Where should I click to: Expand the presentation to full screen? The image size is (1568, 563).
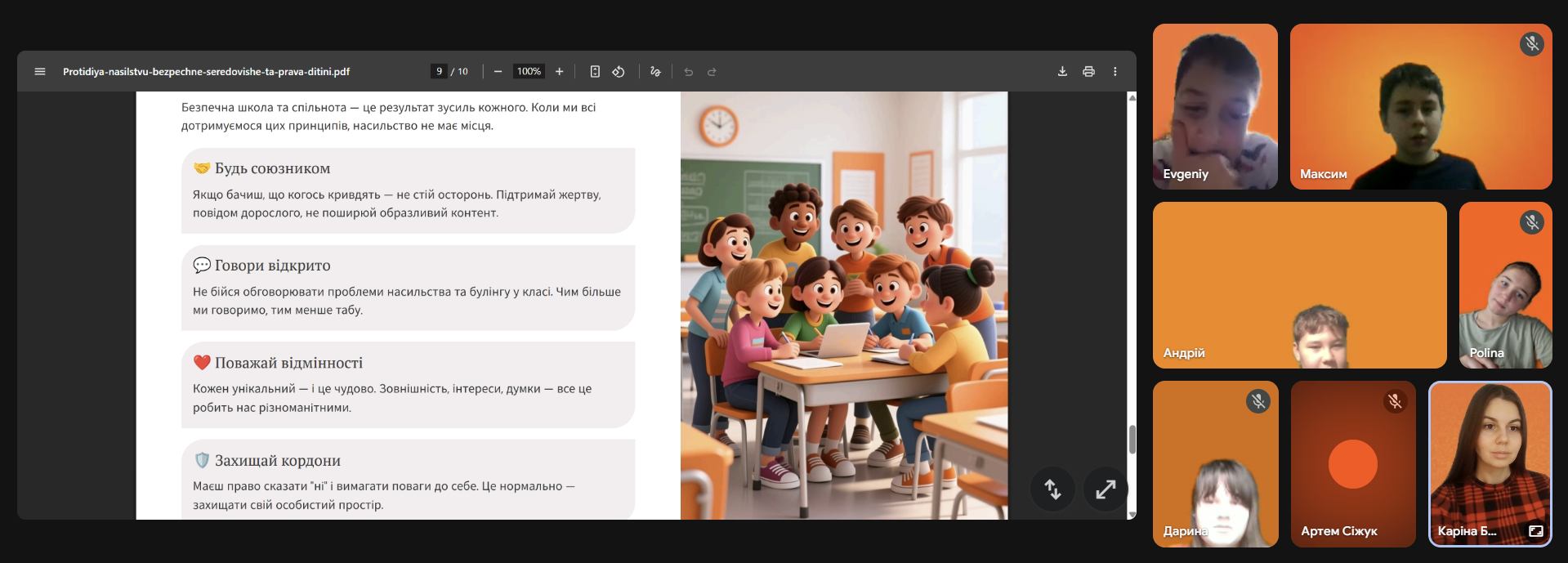[1105, 489]
